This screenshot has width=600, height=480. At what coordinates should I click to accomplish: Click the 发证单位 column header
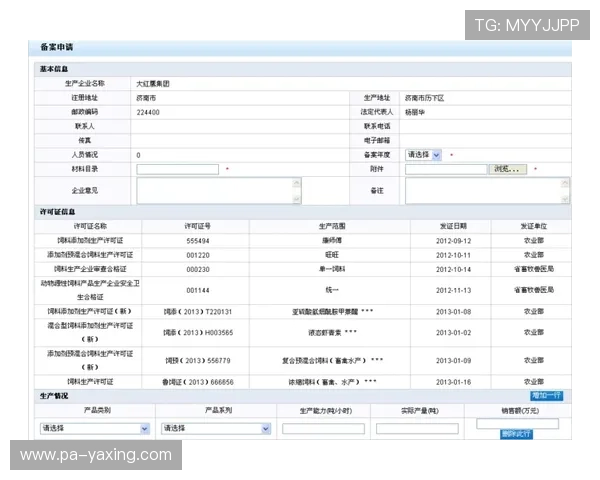[x=534, y=226]
